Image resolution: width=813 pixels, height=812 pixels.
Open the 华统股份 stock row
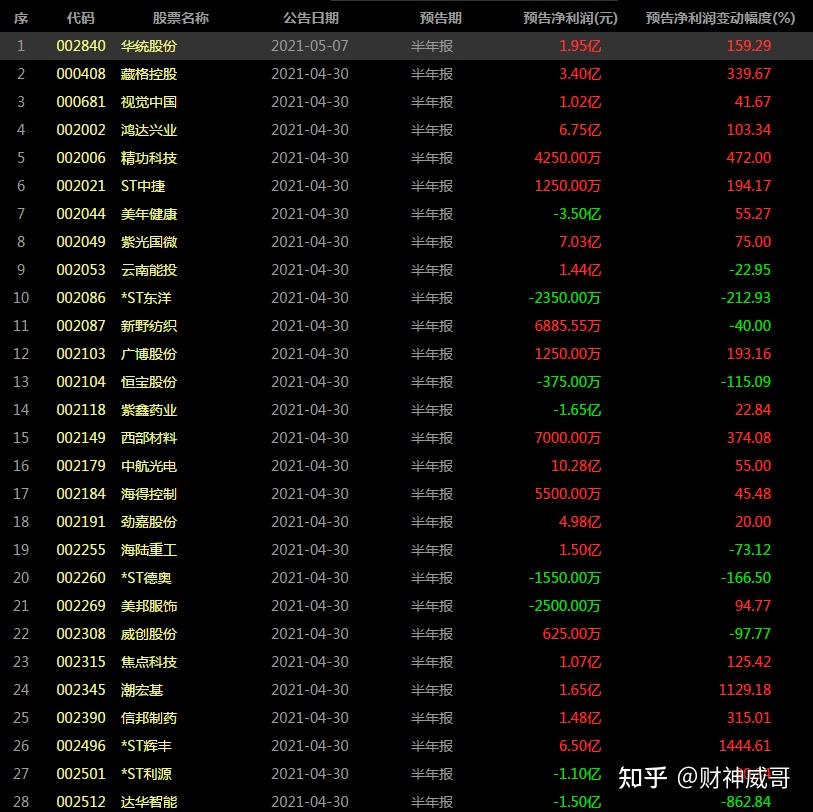(406, 46)
